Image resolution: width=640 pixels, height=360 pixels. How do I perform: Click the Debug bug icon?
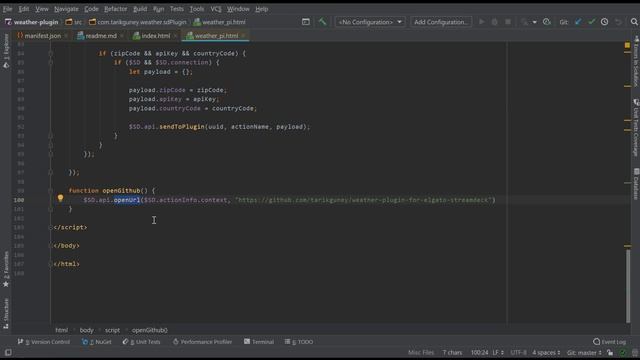coord(495,22)
